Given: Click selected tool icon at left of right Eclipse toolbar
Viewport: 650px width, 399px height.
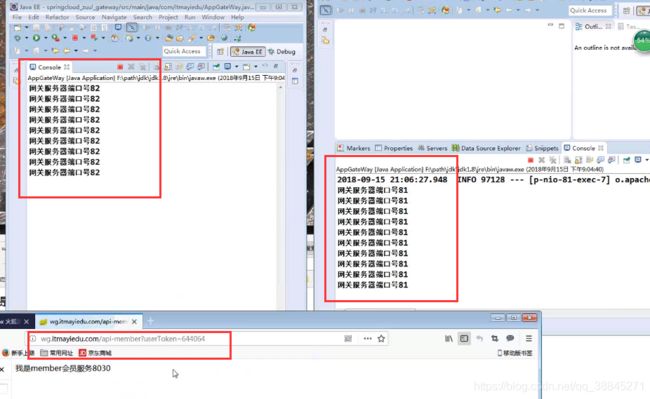Looking at the screenshot, I should click(326, 10).
